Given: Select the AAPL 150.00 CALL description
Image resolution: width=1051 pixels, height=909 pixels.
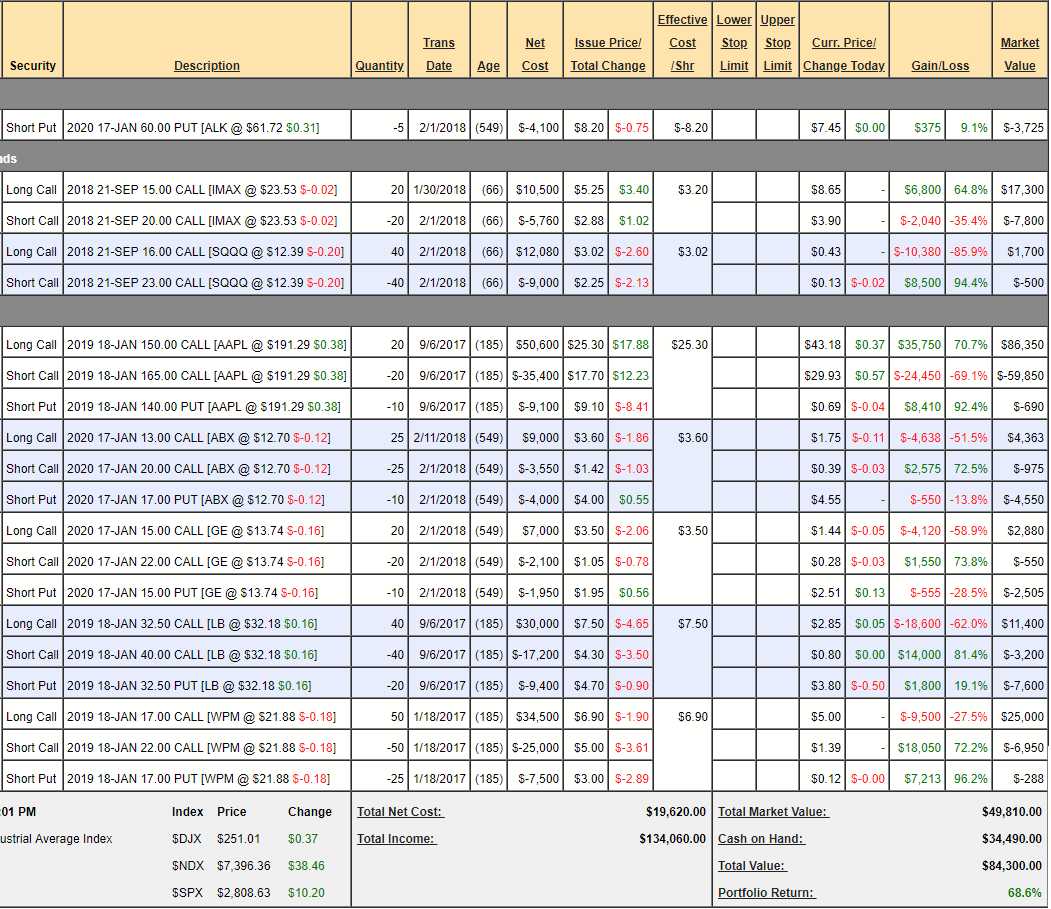Looking at the screenshot, I should [206, 345].
